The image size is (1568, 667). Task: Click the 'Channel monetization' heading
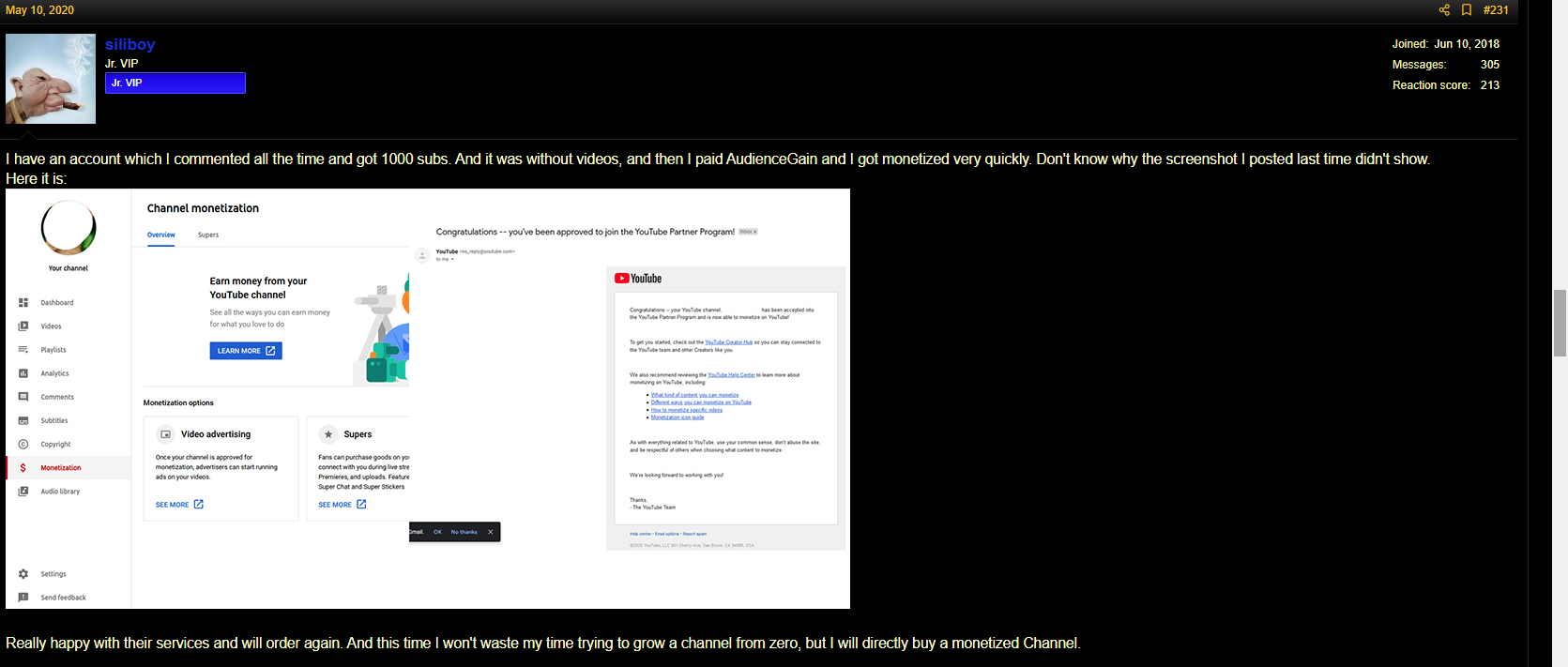click(x=203, y=208)
